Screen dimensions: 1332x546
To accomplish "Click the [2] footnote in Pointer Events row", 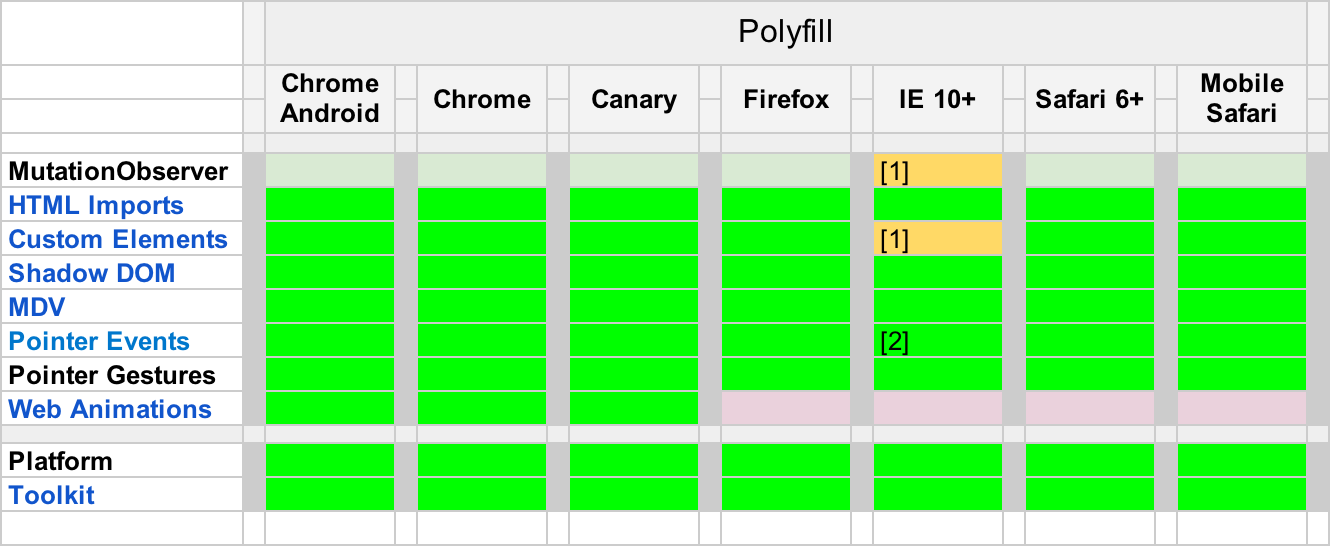I will click(x=894, y=342).
